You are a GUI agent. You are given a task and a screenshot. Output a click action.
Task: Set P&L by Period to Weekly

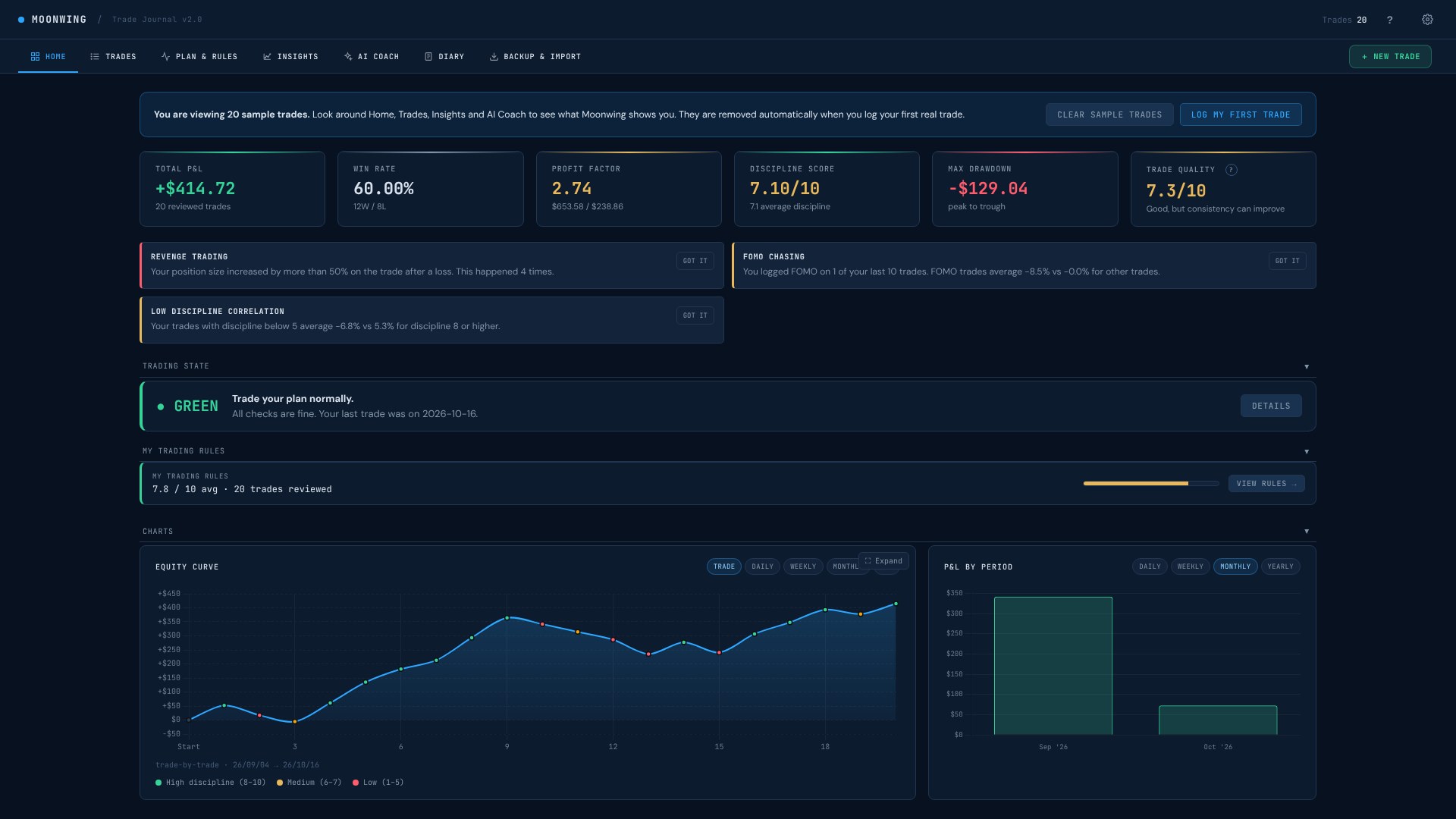[1191, 566]
